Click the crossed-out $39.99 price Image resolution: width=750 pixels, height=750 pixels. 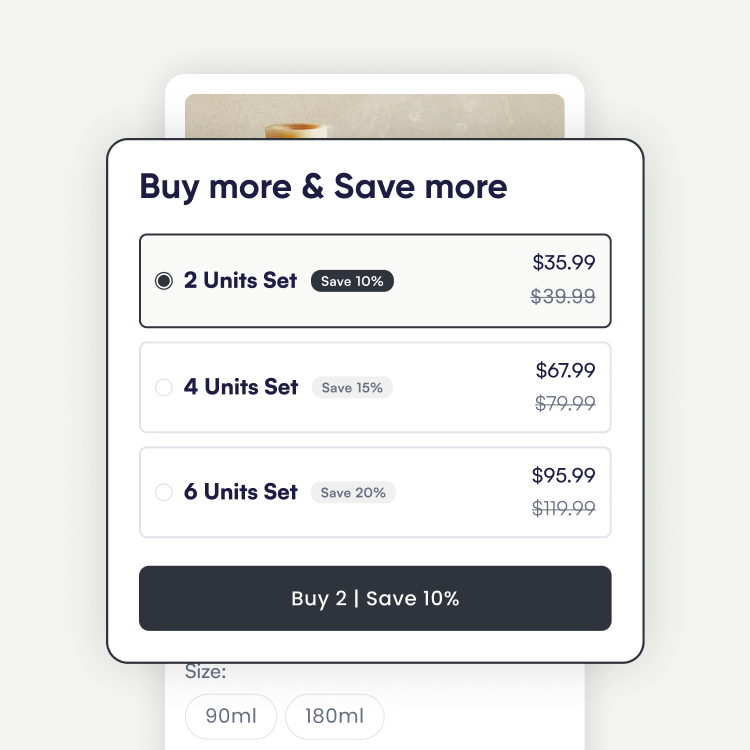pos(563,296)
